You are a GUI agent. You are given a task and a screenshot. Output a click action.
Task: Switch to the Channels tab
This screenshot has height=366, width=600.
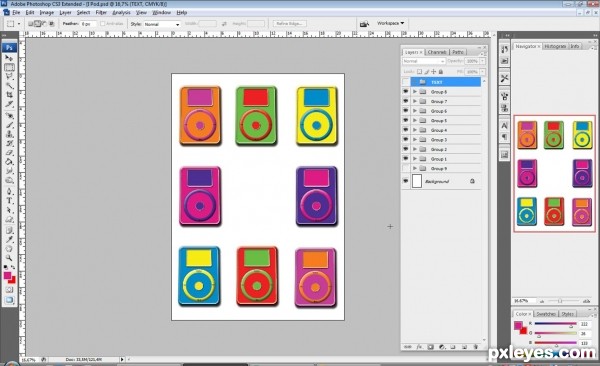[437, 52]
